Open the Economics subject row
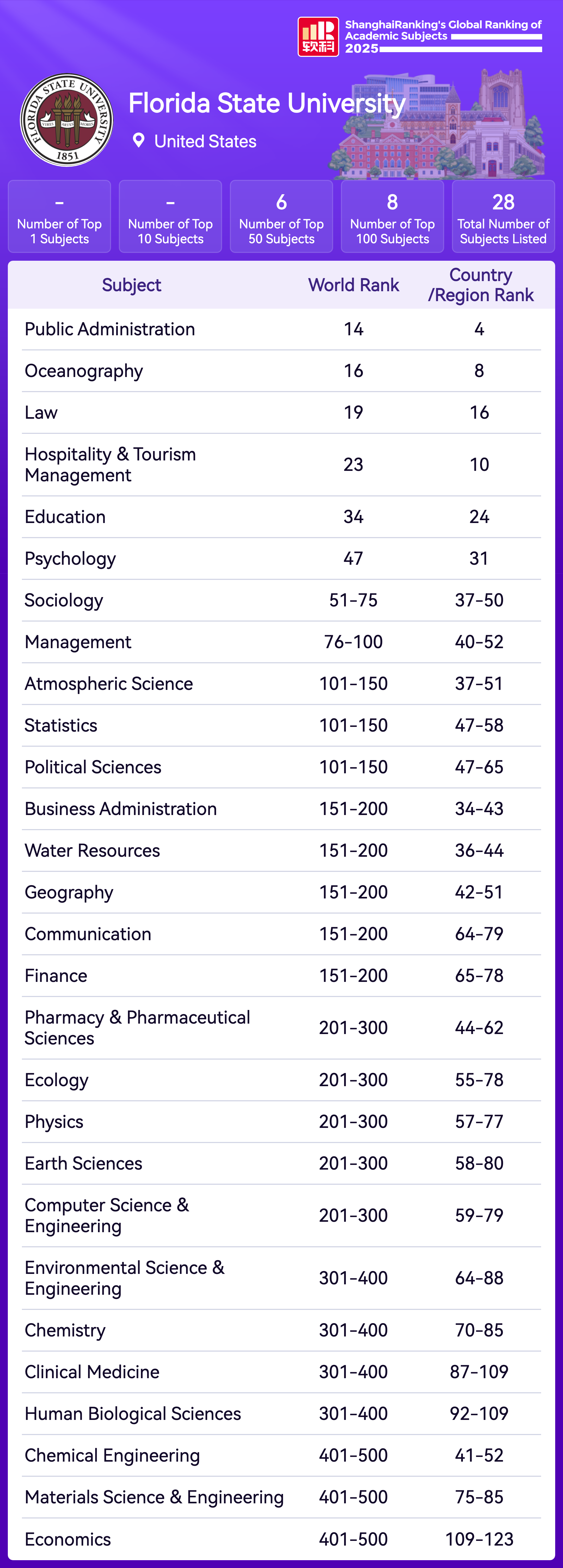The width and height of the screenshot is (563, 1568). click(x=68, y=1539)
